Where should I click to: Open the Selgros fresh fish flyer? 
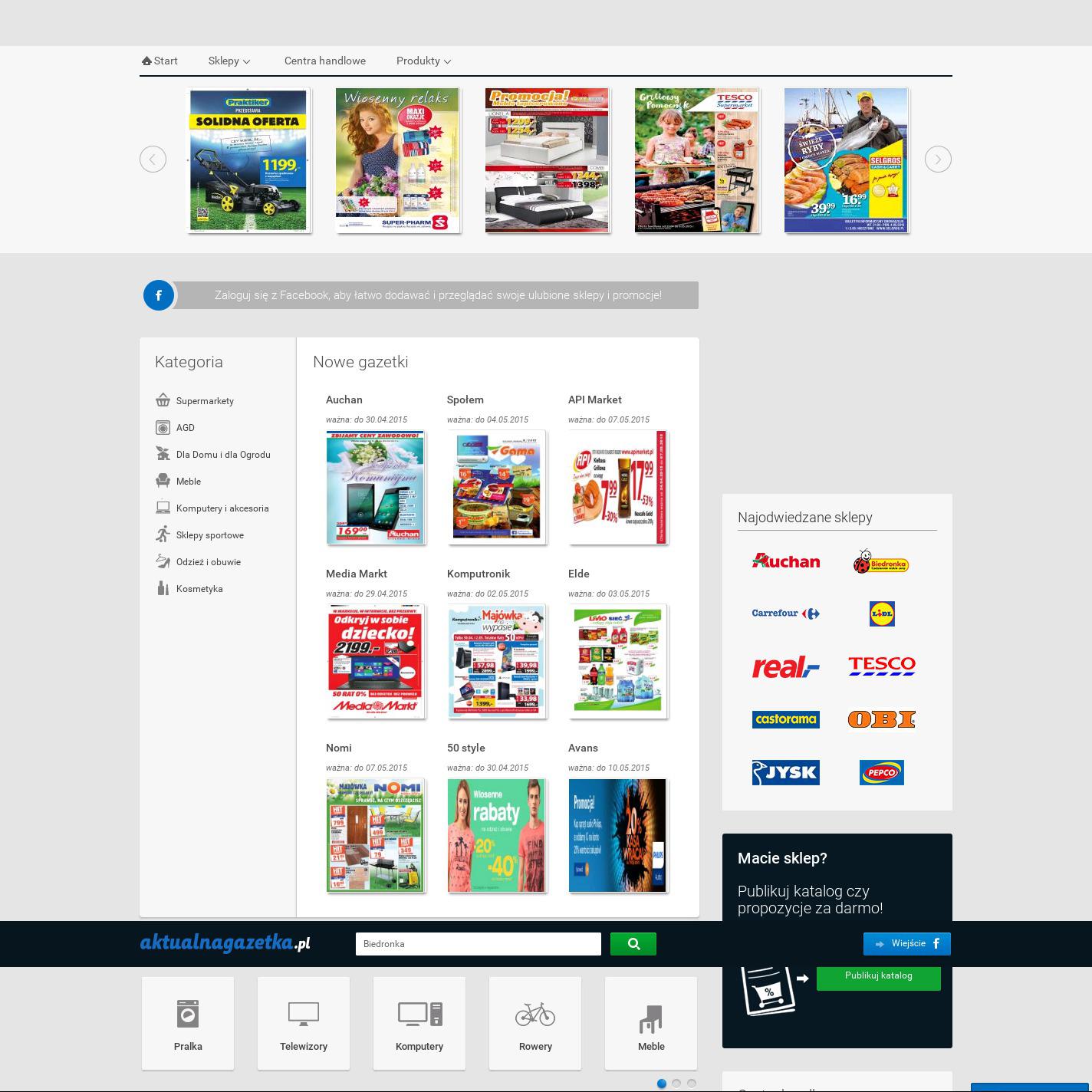[x=846, y=160]
